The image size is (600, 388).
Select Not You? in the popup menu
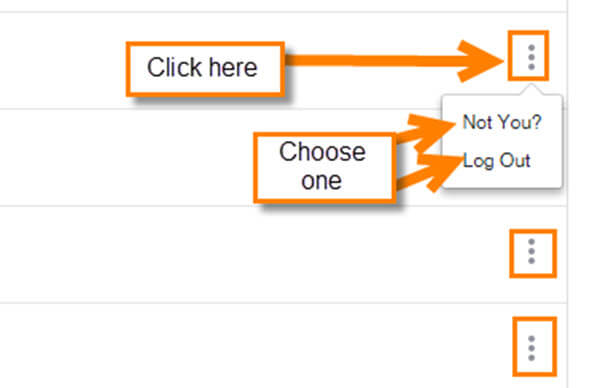(x=502, y=122)
